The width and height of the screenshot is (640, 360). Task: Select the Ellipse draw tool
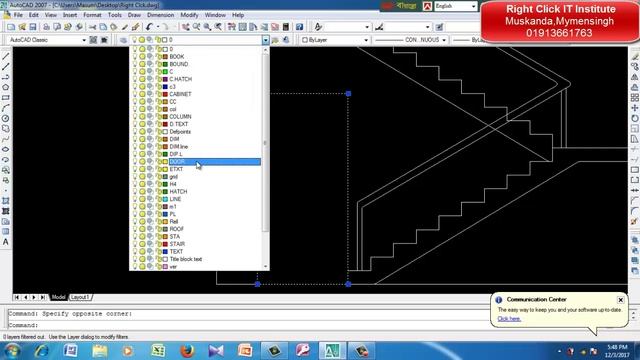tap(6, 149)
